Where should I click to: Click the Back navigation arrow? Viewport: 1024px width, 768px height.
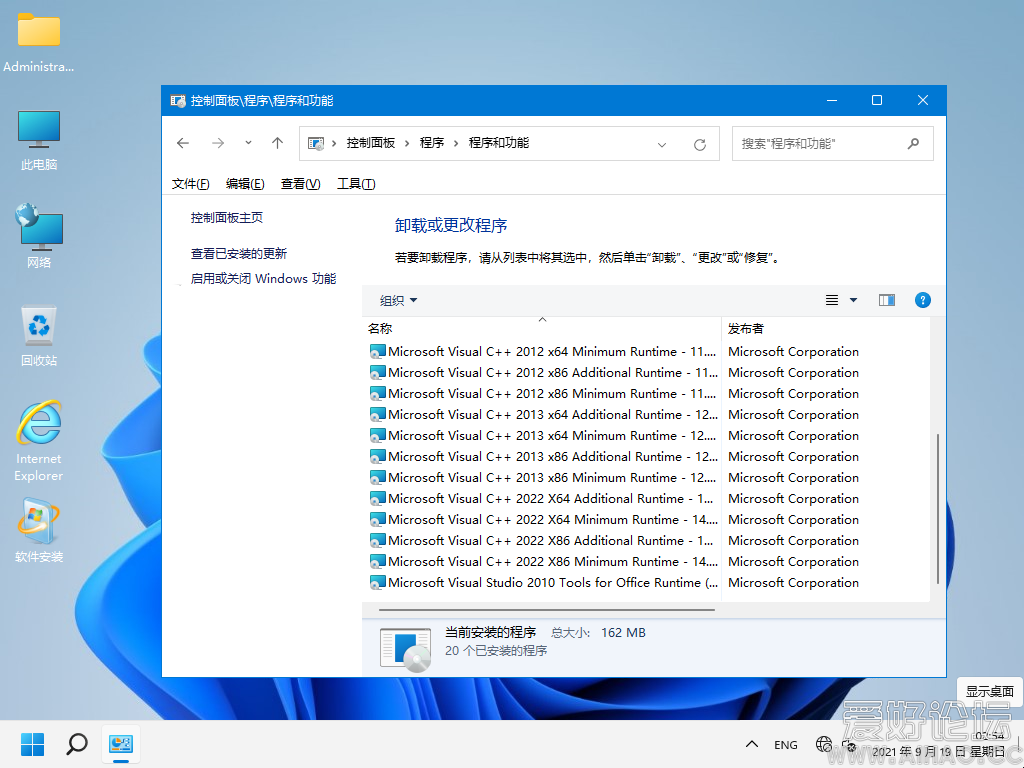183,143
